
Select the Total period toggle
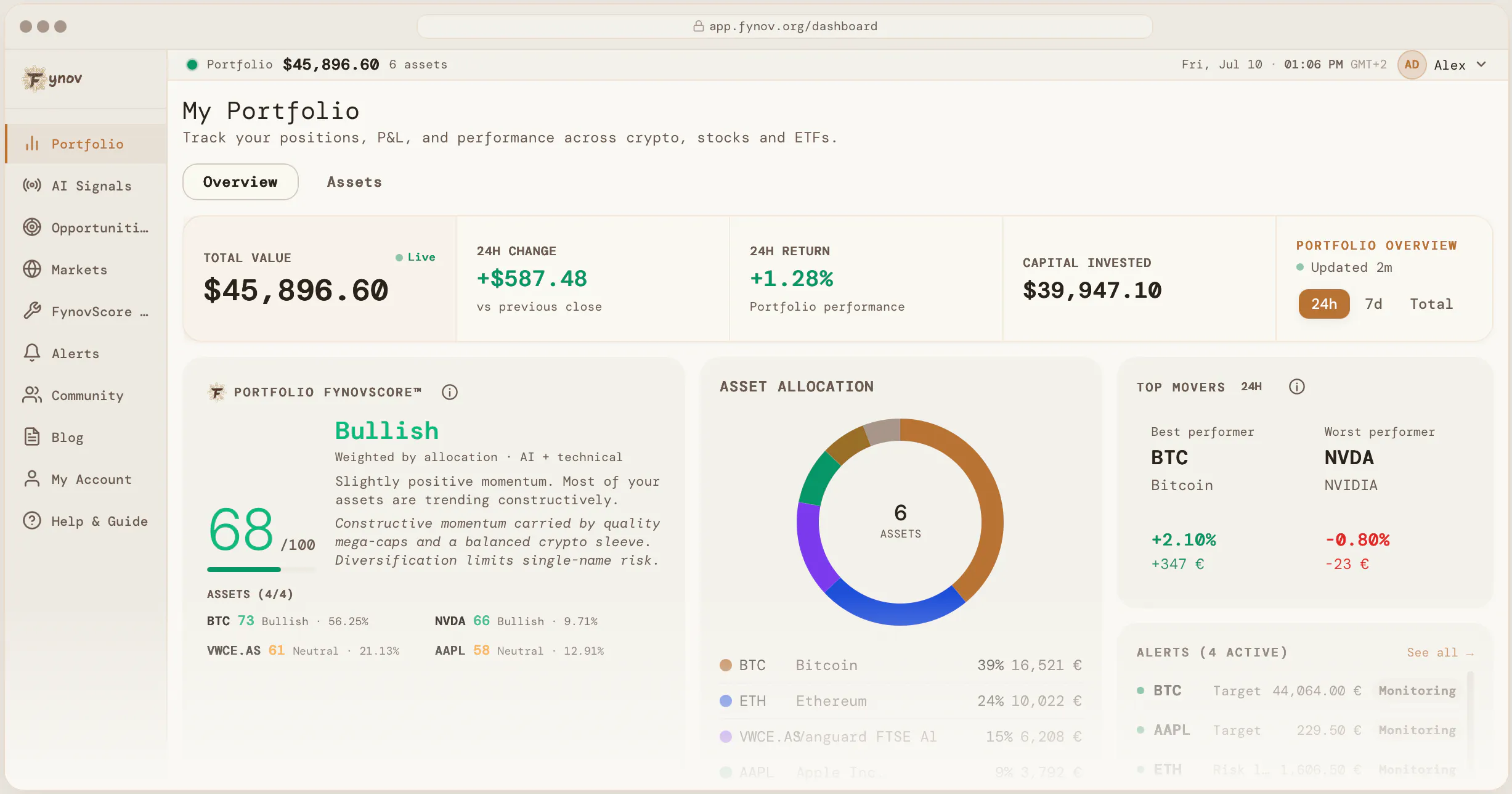1431,304
